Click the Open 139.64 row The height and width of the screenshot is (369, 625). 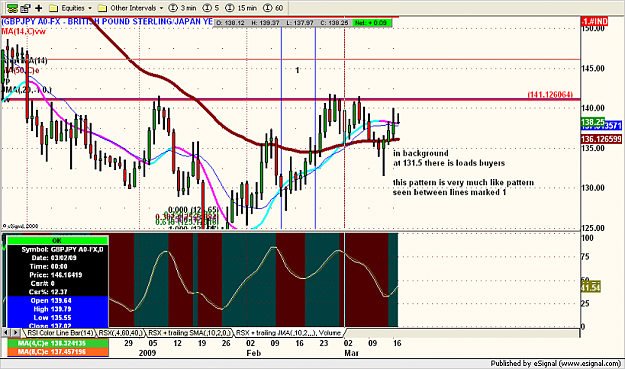57,300
